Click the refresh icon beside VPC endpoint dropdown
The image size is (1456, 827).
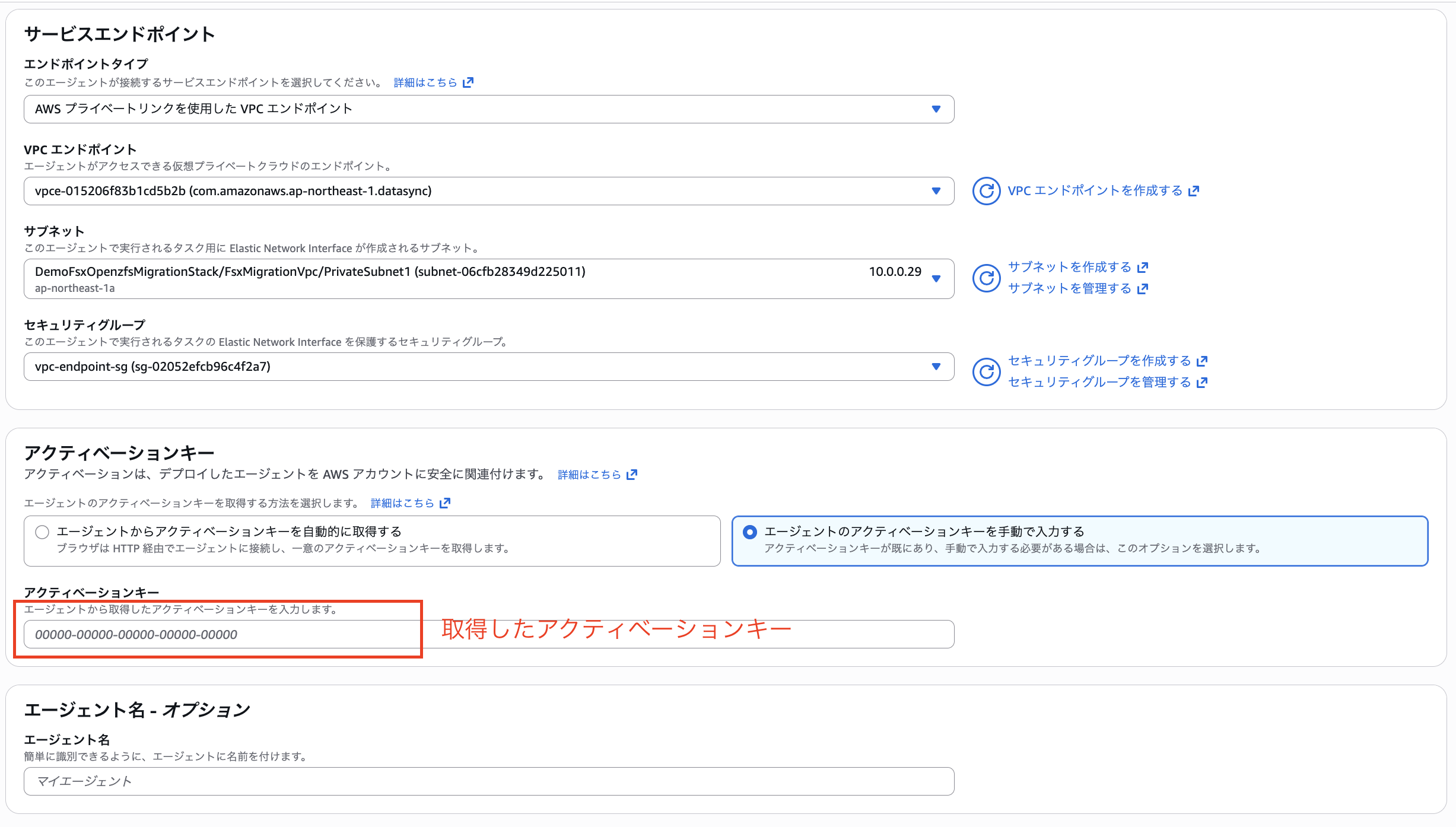click(x=986, y=191)
